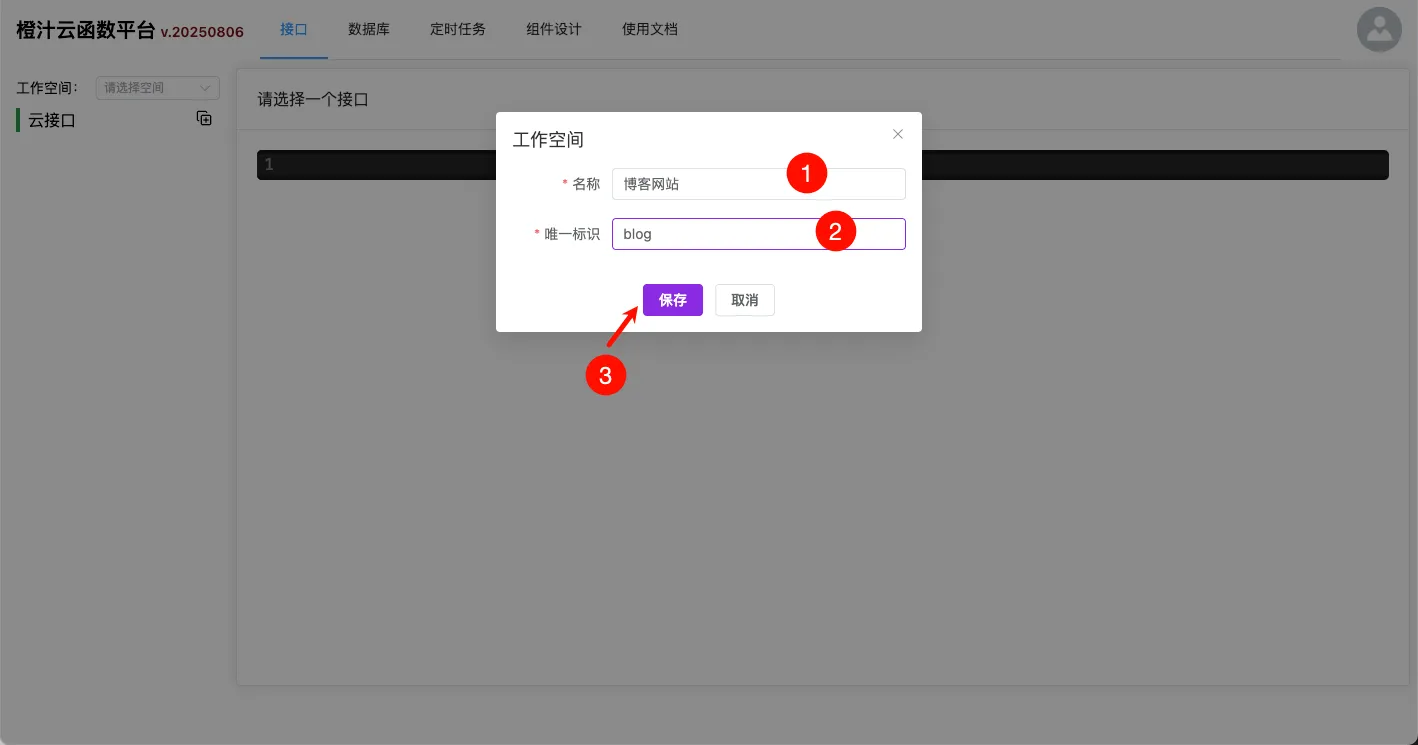Open the 使用文档 tab

[x=650, y=30]
